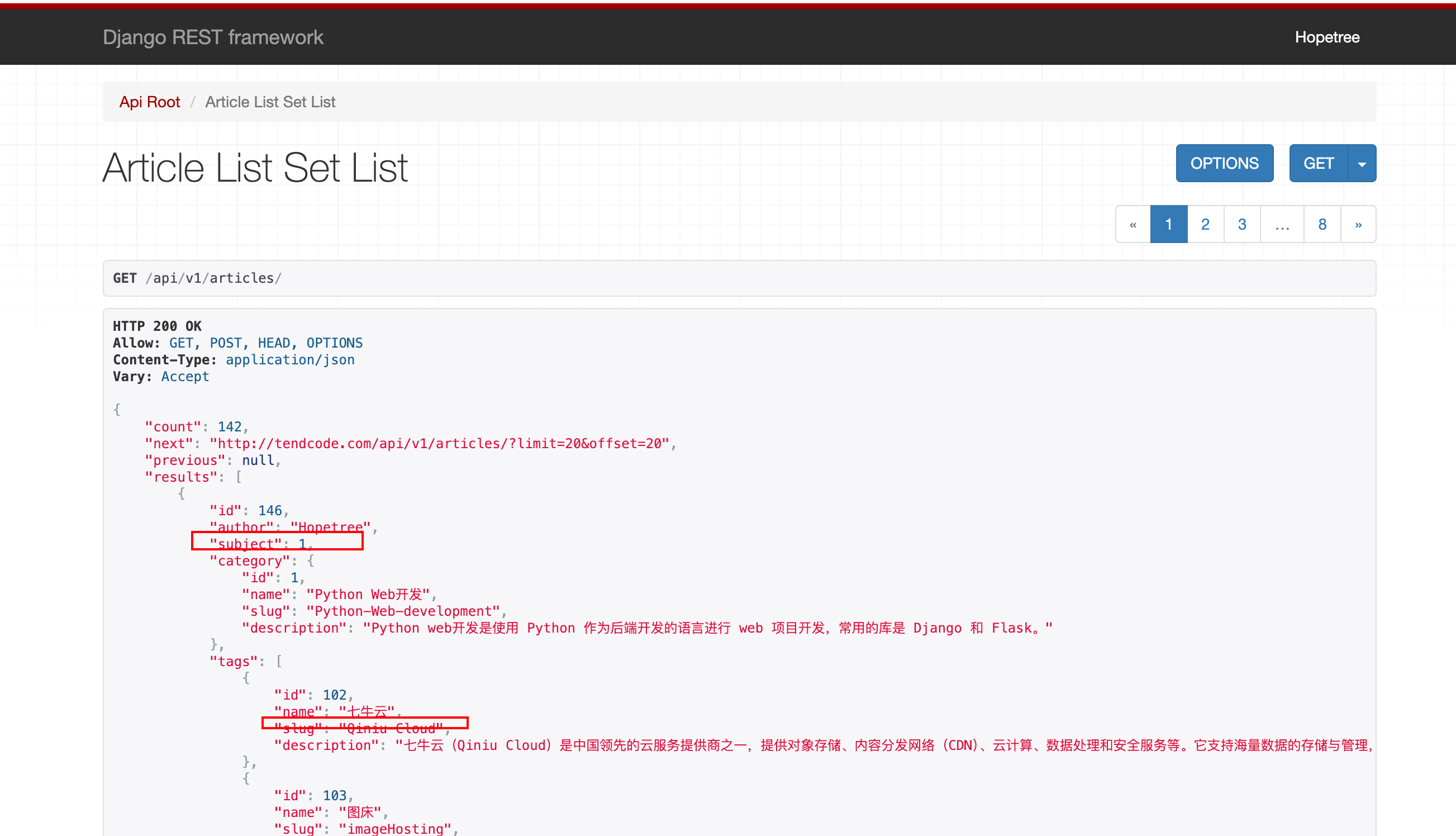Click the GET button
1456x836 pixels.
[x=1318, y=163]
